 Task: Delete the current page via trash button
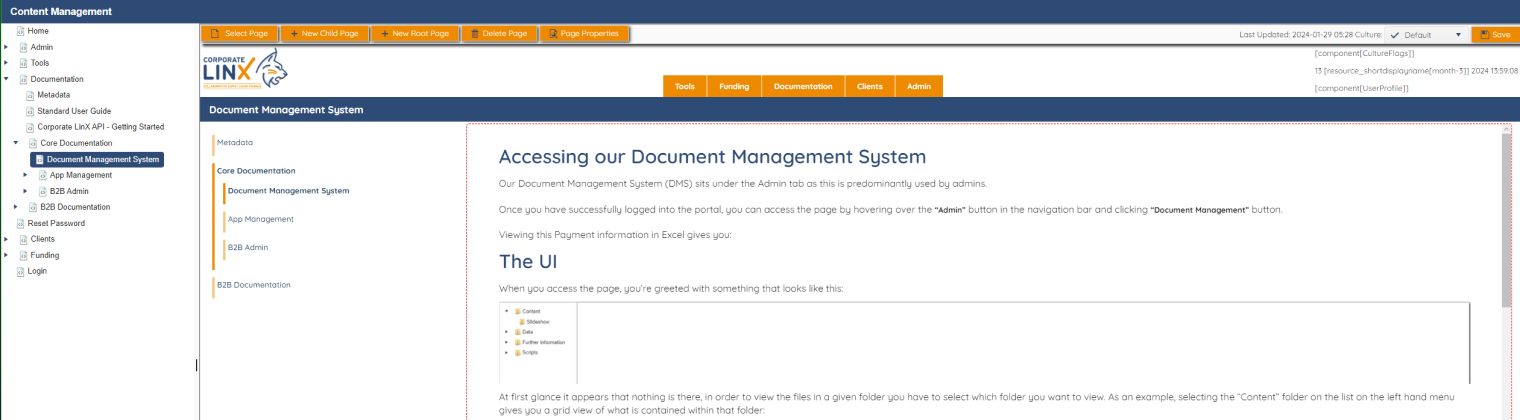498,34
